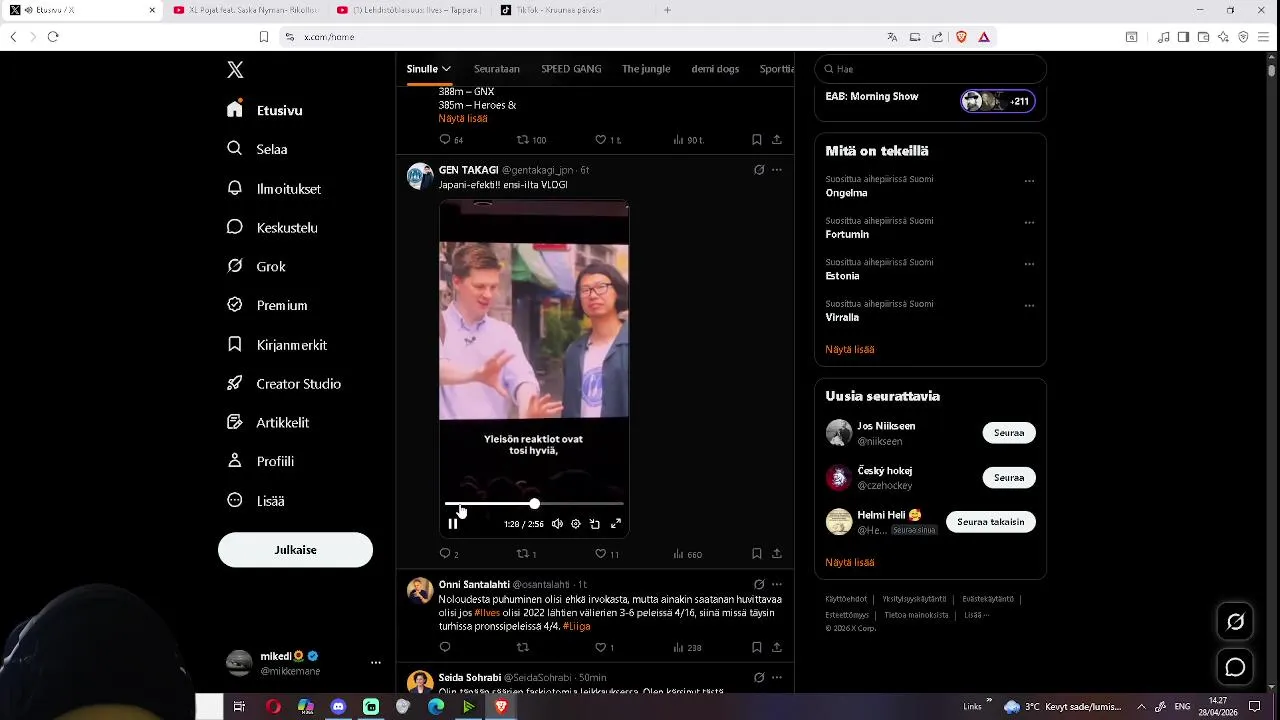This screenshot has height=720, width=1280.
Task: Open options for Fortumin trend
Action: (1029, 223)
